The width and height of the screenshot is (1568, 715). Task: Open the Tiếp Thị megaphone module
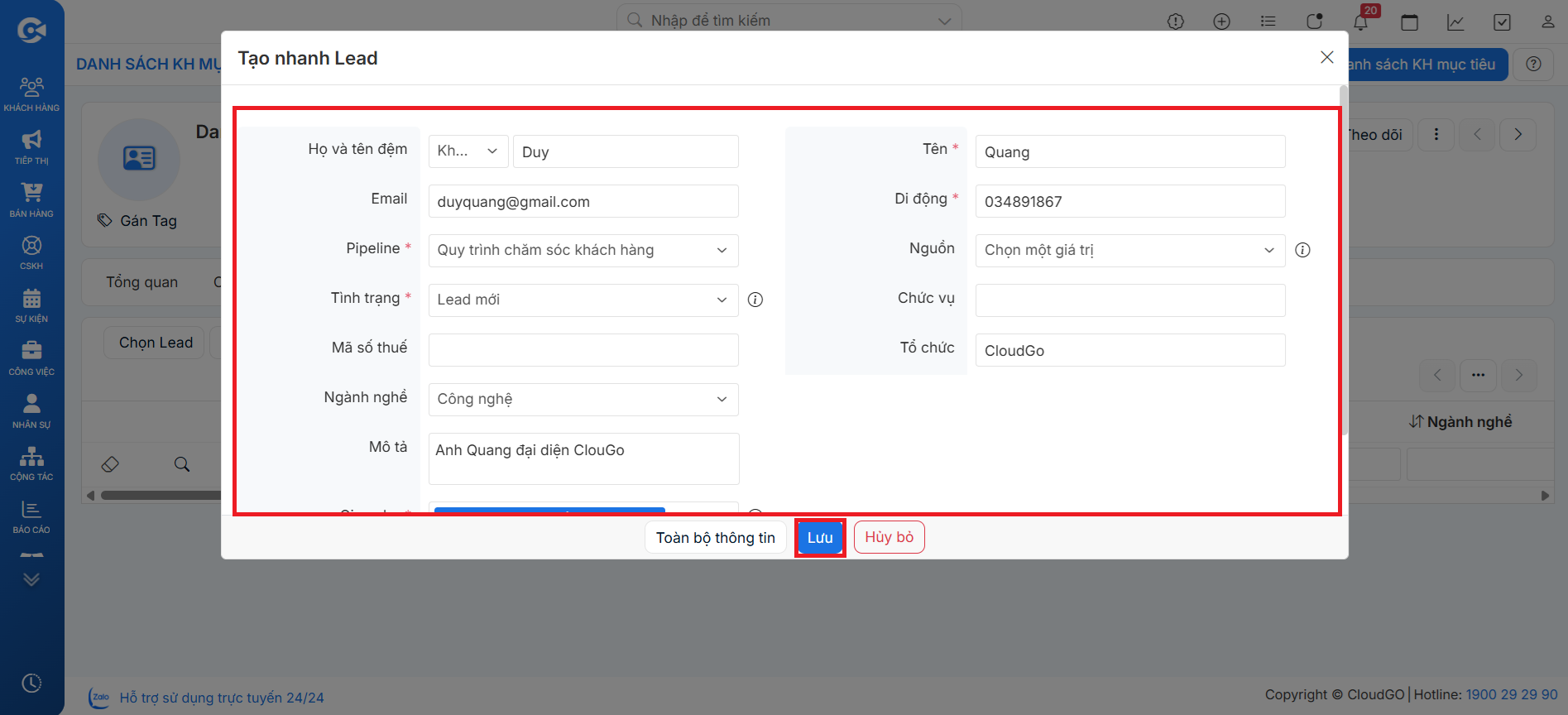[31, 146]
